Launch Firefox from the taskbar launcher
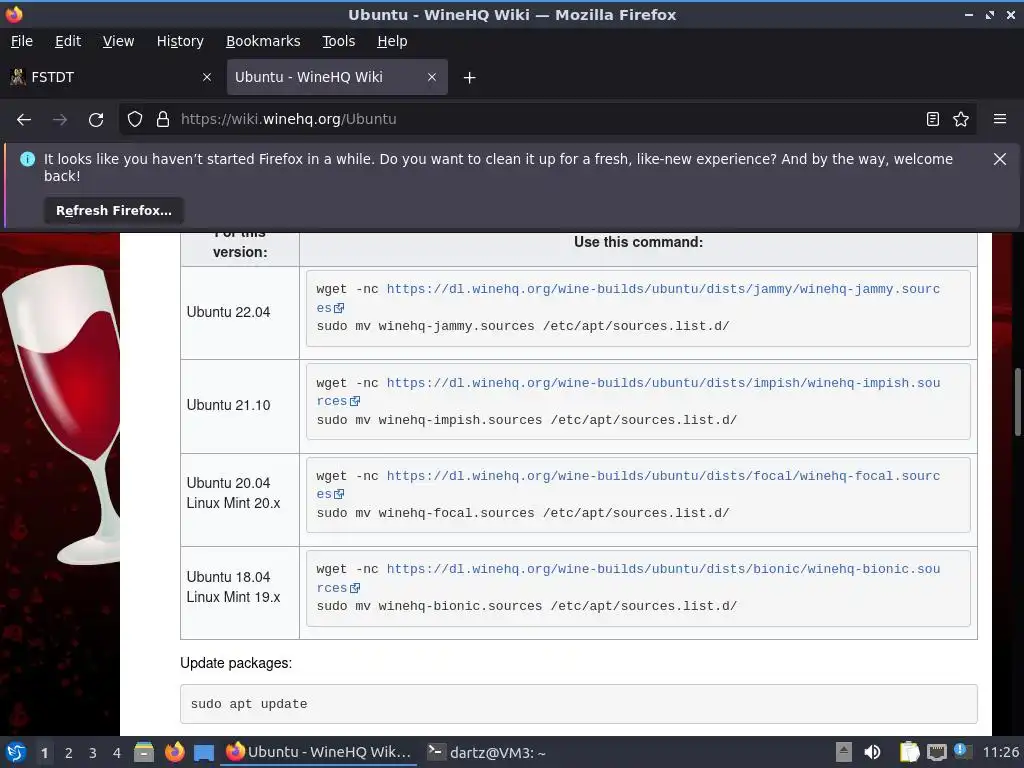1024x768 pixels. tap(174, 752)
